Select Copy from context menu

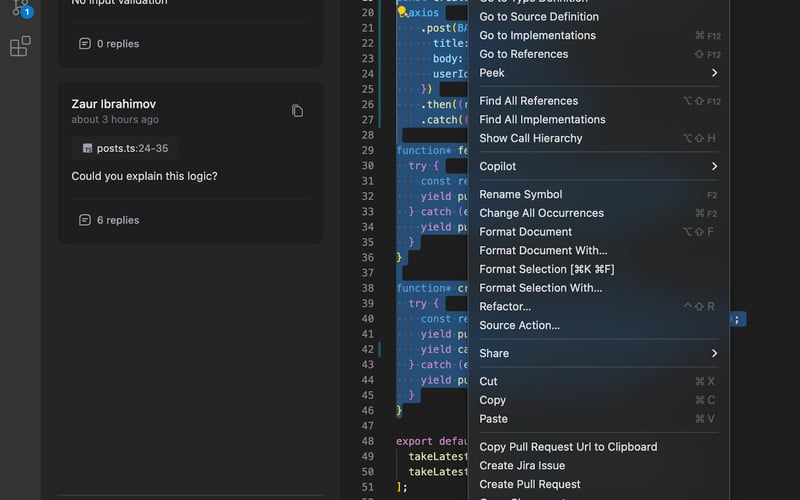[598, 401]
